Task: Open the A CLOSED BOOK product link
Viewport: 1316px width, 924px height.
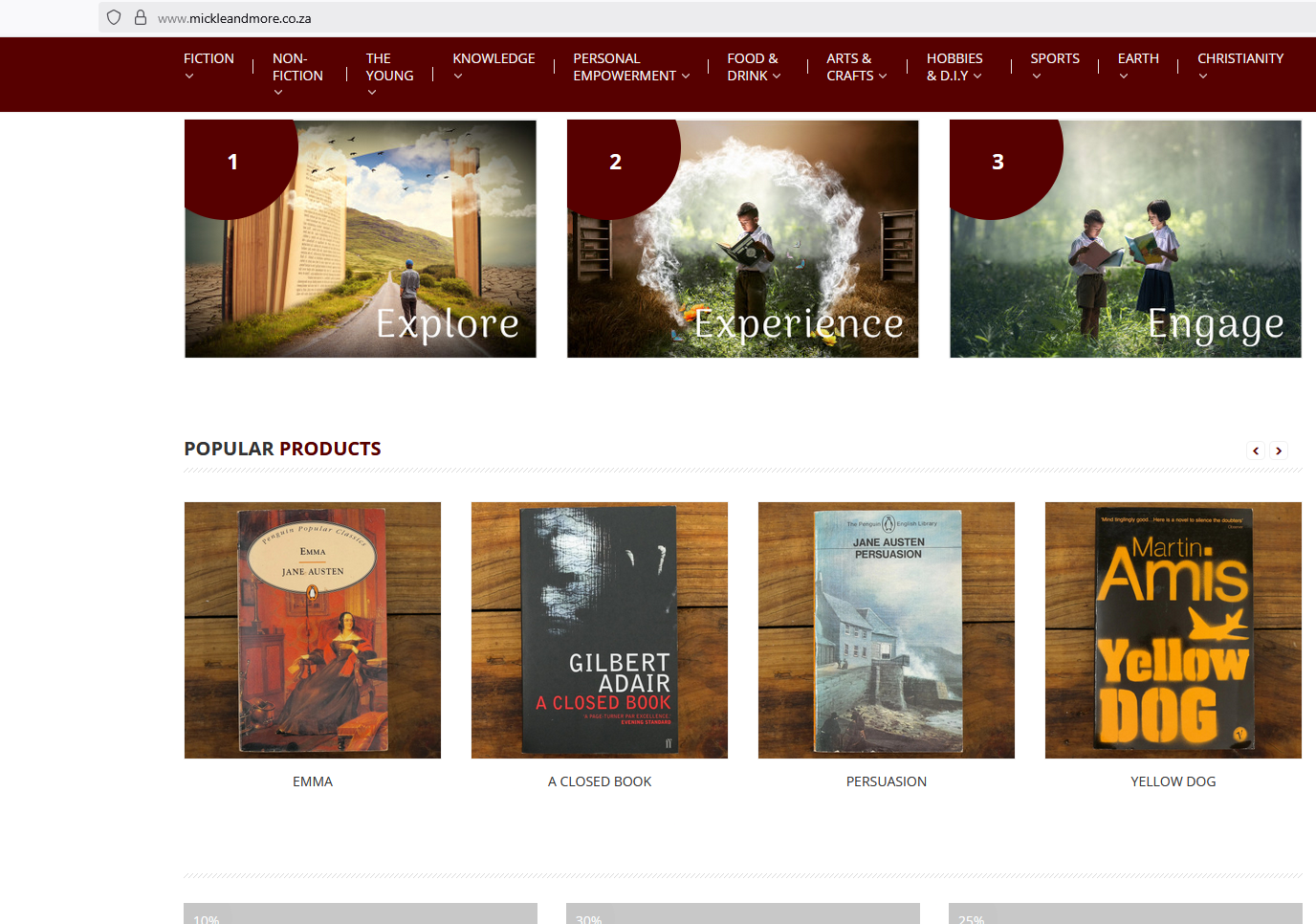Action: click(600, 781)
